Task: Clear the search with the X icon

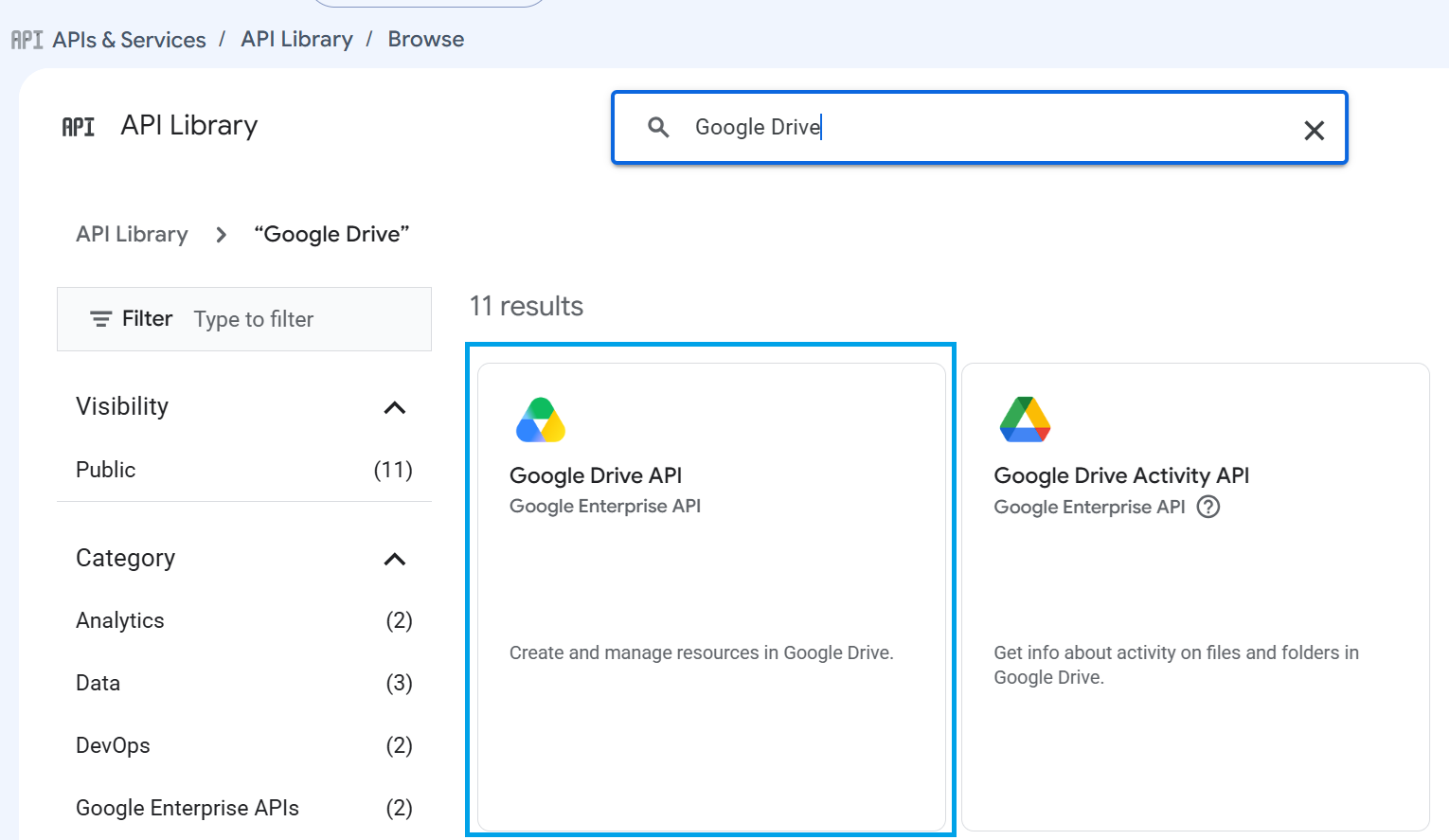Action: [x=1314, y=131]
